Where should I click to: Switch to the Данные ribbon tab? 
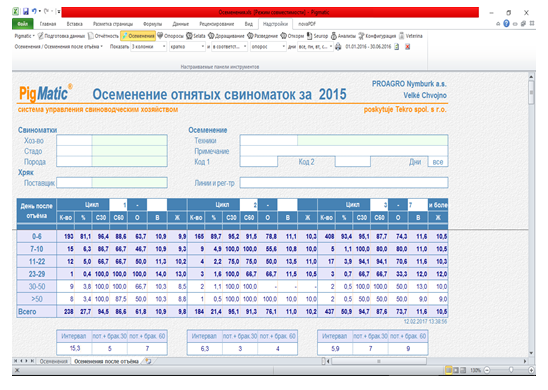pos(180,24)
